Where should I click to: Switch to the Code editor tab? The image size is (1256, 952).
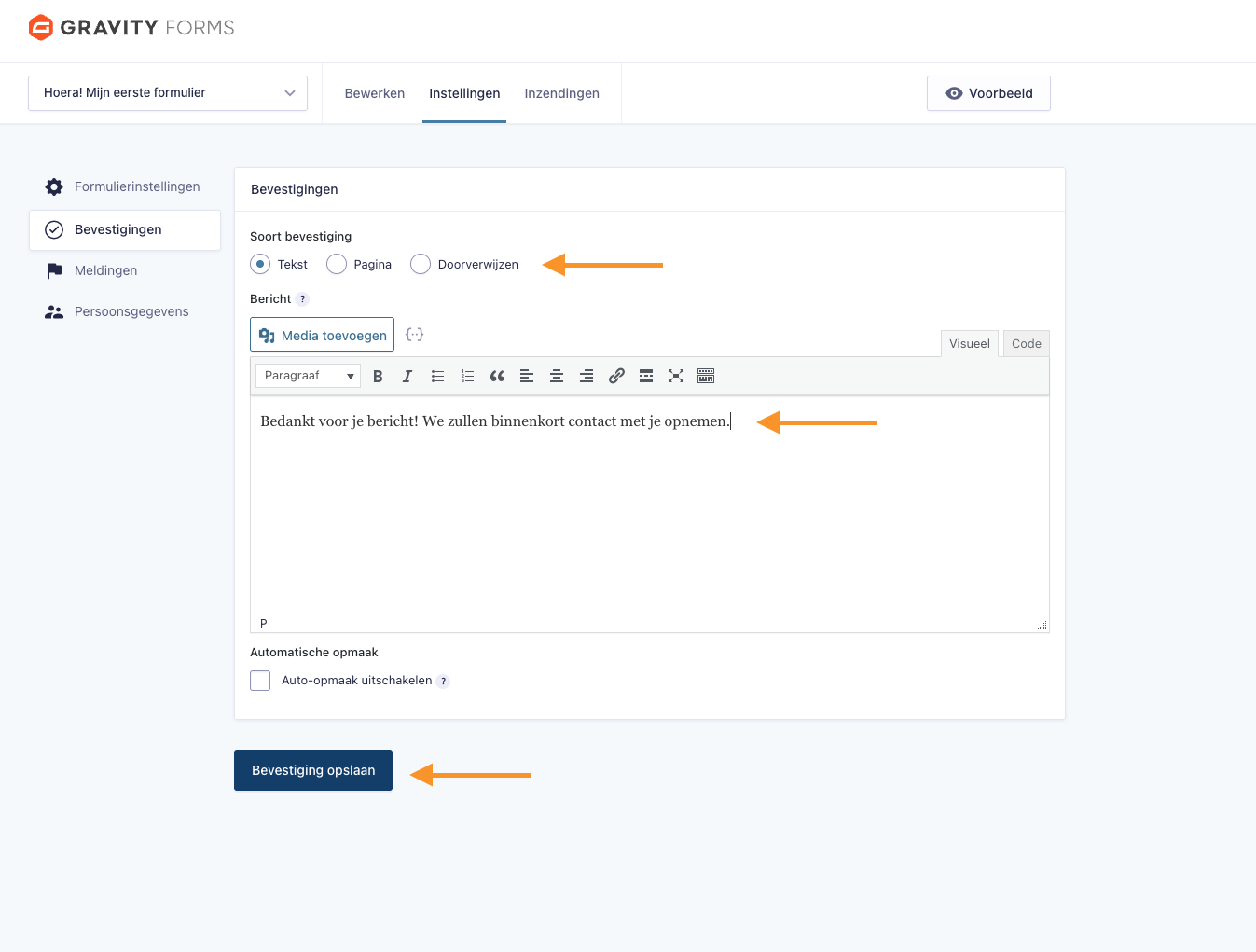click(x=1026, y=344)
